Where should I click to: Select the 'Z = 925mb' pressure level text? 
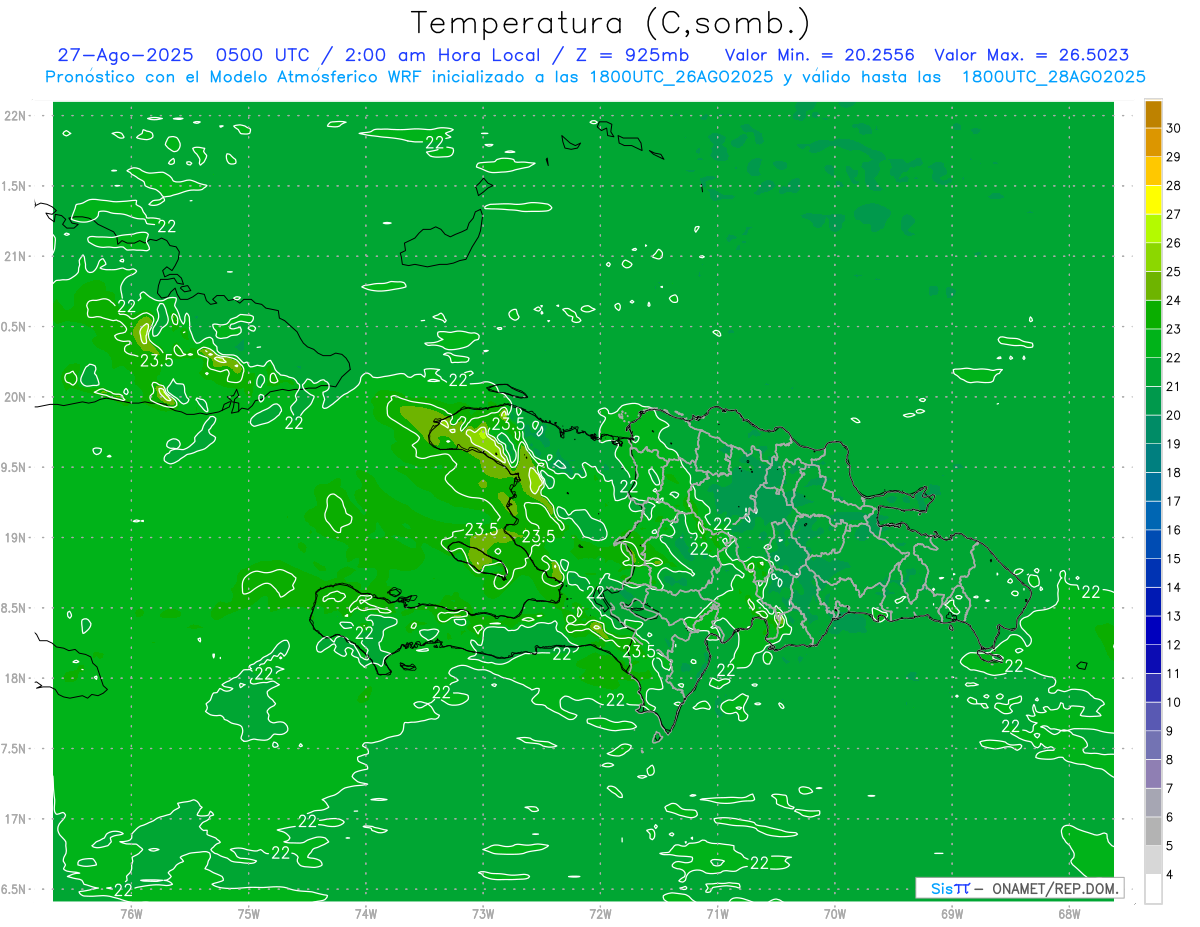pyautogui.click(x=631, y=56)
